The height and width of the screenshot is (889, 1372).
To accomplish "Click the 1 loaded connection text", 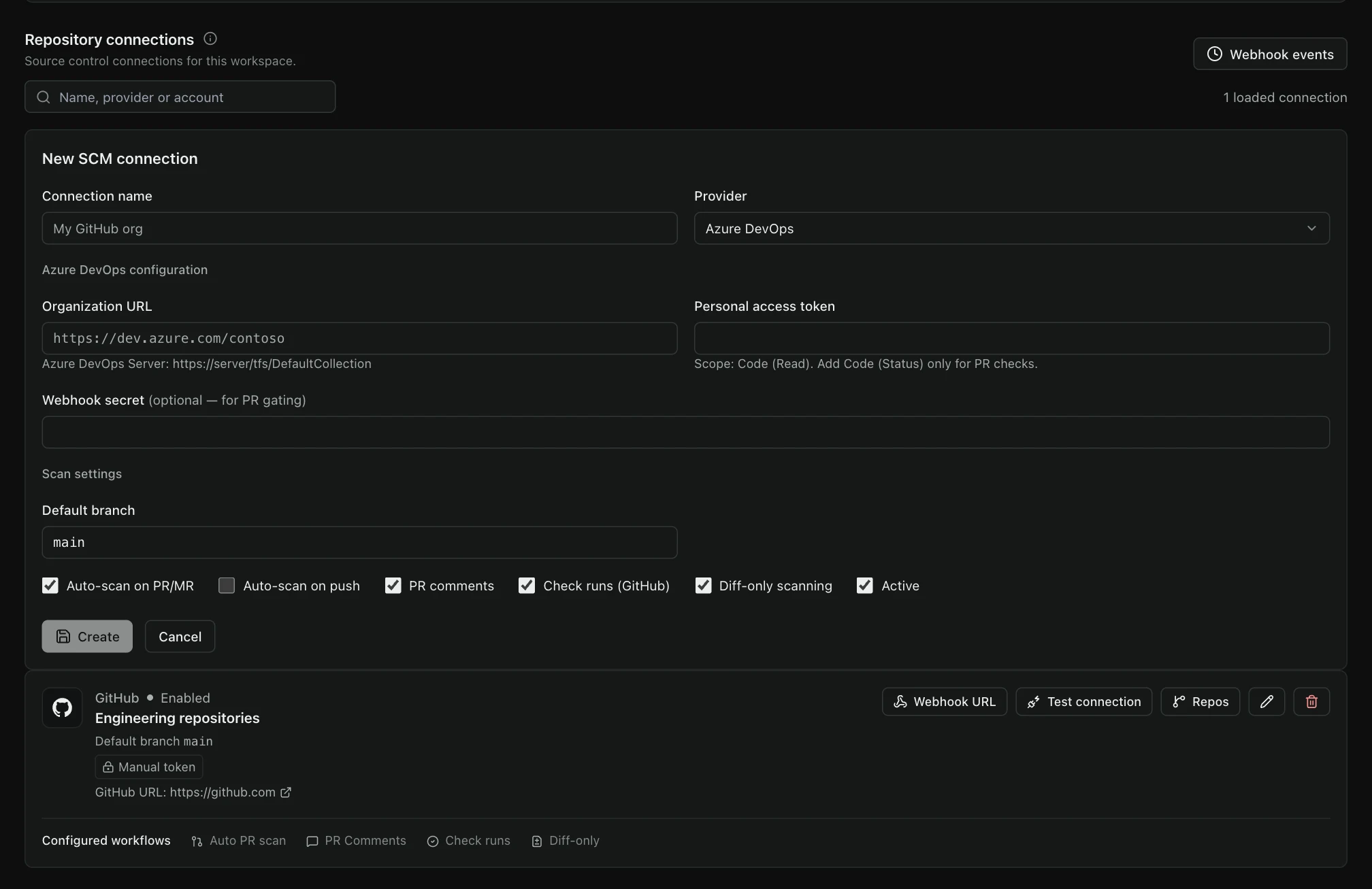I will pyautogui.click(x=1285, y=97).
